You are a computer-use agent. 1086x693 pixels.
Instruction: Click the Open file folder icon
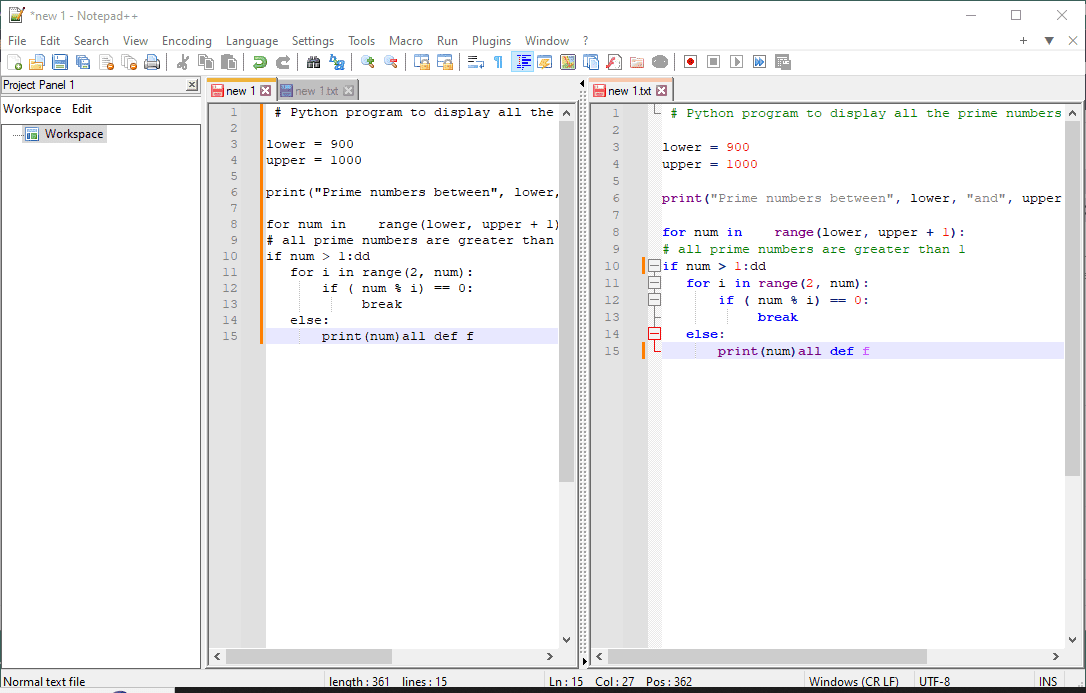coord(37,62)
